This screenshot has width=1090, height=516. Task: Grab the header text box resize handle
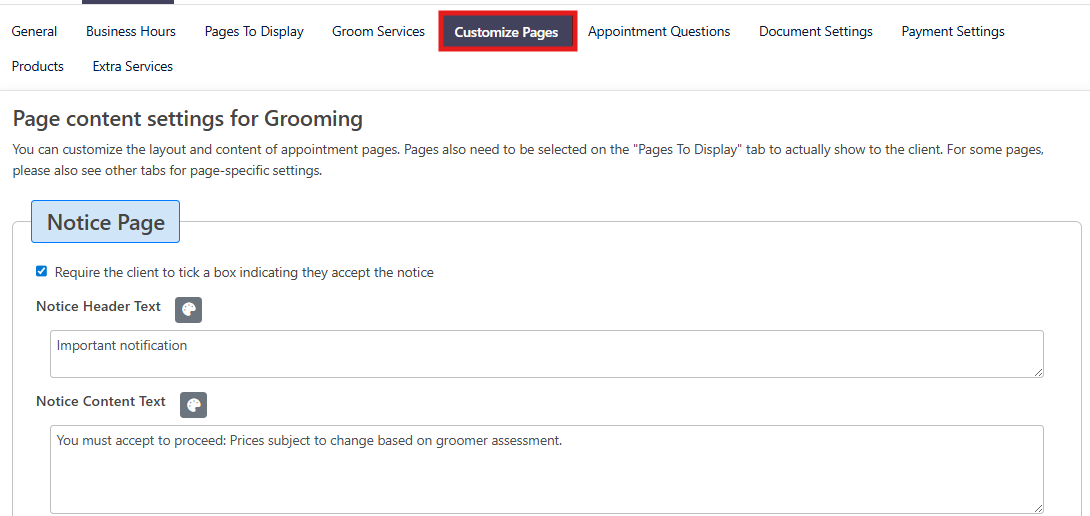coord(1038,372)
